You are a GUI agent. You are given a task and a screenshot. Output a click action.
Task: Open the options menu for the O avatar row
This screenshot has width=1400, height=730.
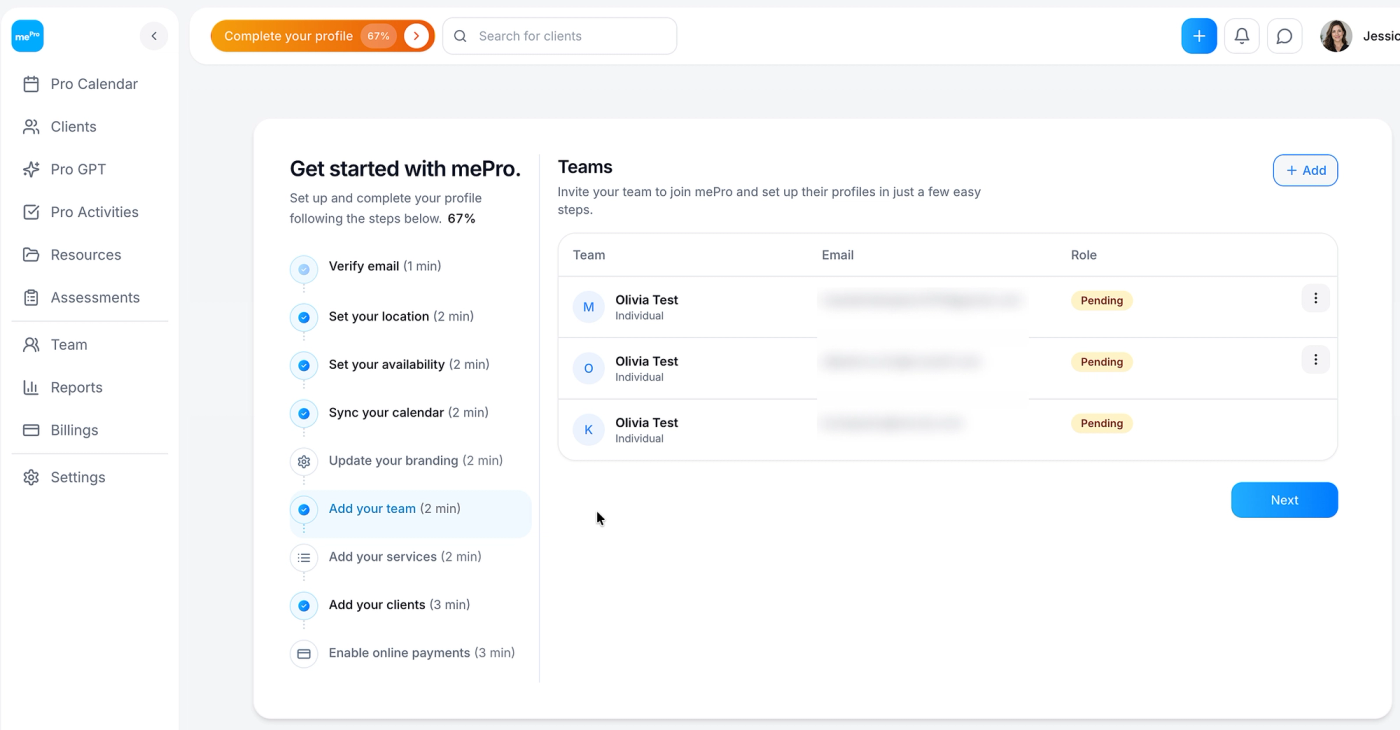(x=1315, y=360)
